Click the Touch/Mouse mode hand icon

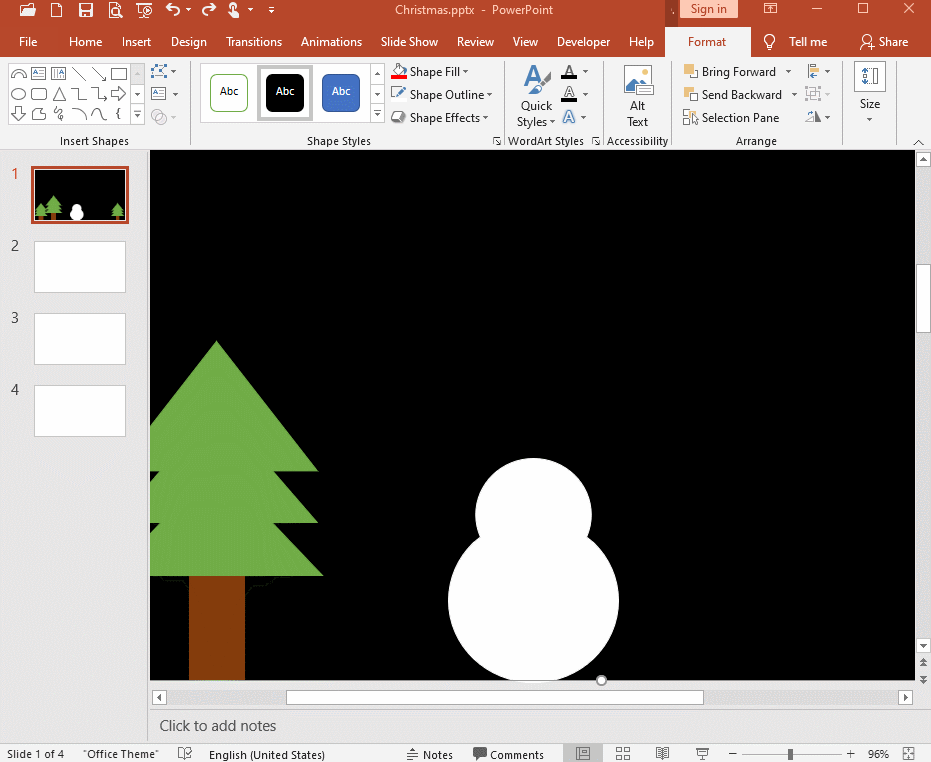(234, 10)
